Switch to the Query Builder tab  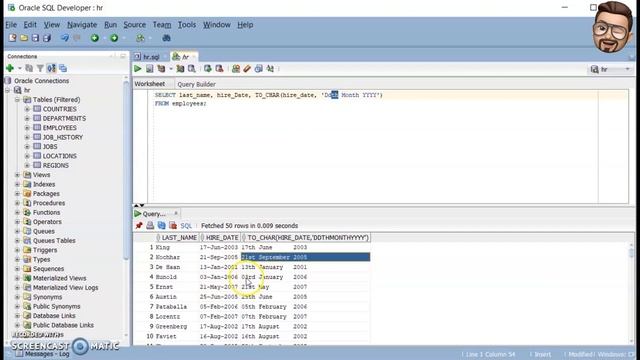(196, 84)
